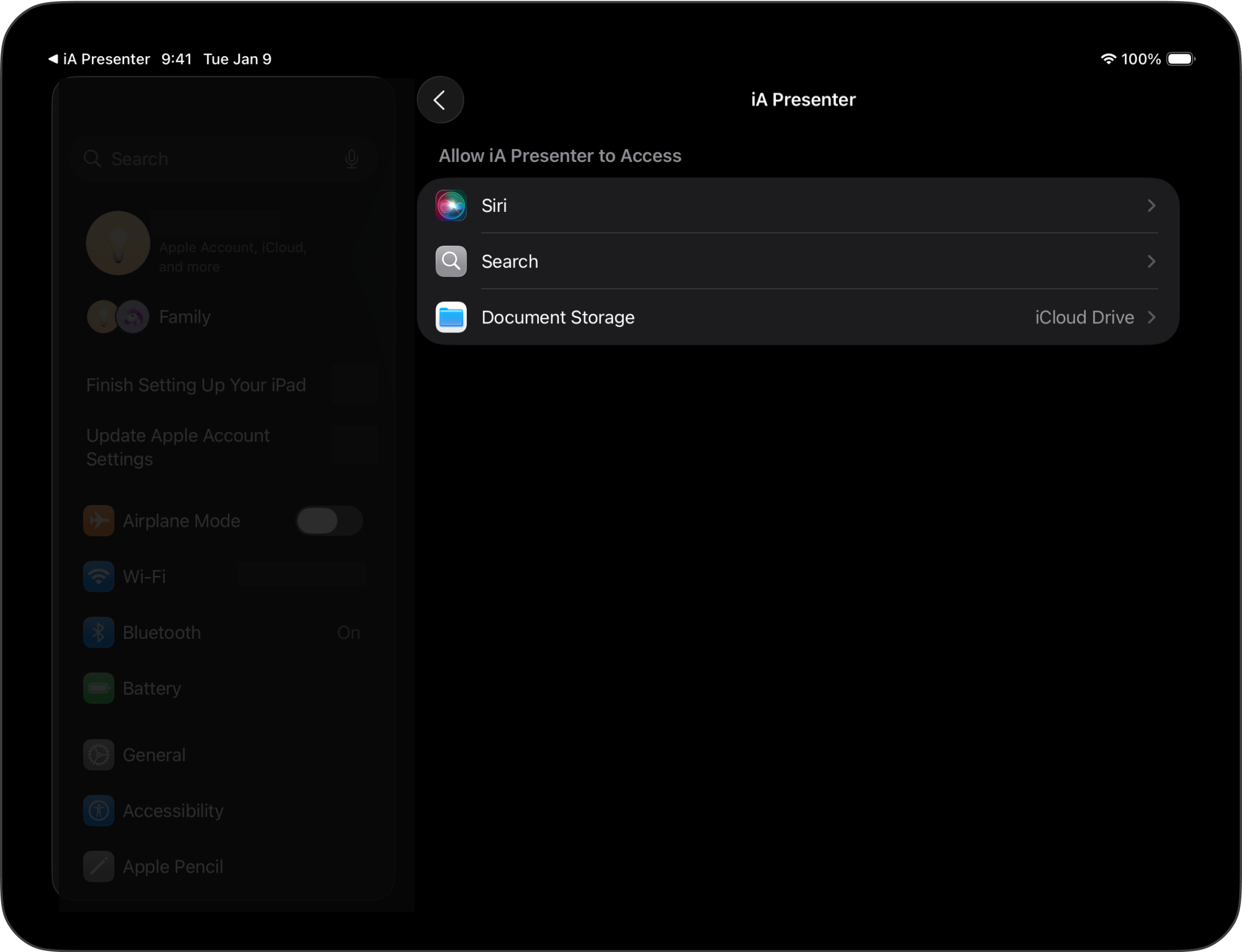Viewport: 1242px width, 952px height.
Task: Open Family settings row
Action: pos(185,317)
